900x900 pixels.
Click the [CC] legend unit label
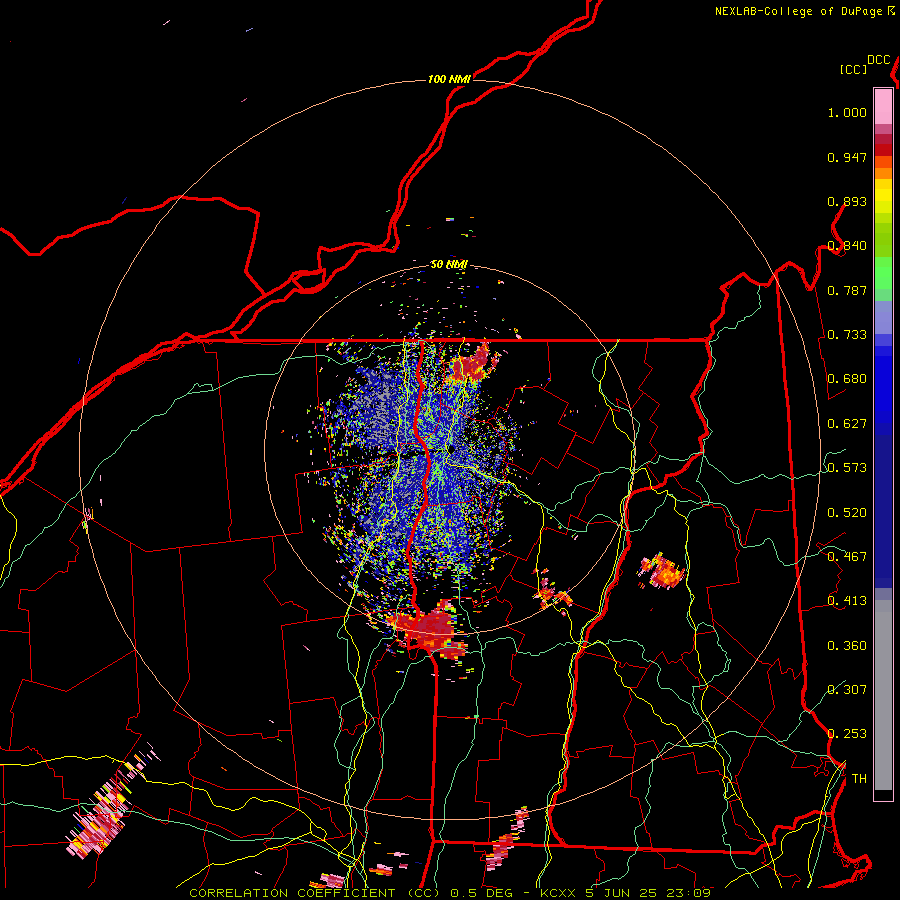pyautogui.click(x=854, y=69)
